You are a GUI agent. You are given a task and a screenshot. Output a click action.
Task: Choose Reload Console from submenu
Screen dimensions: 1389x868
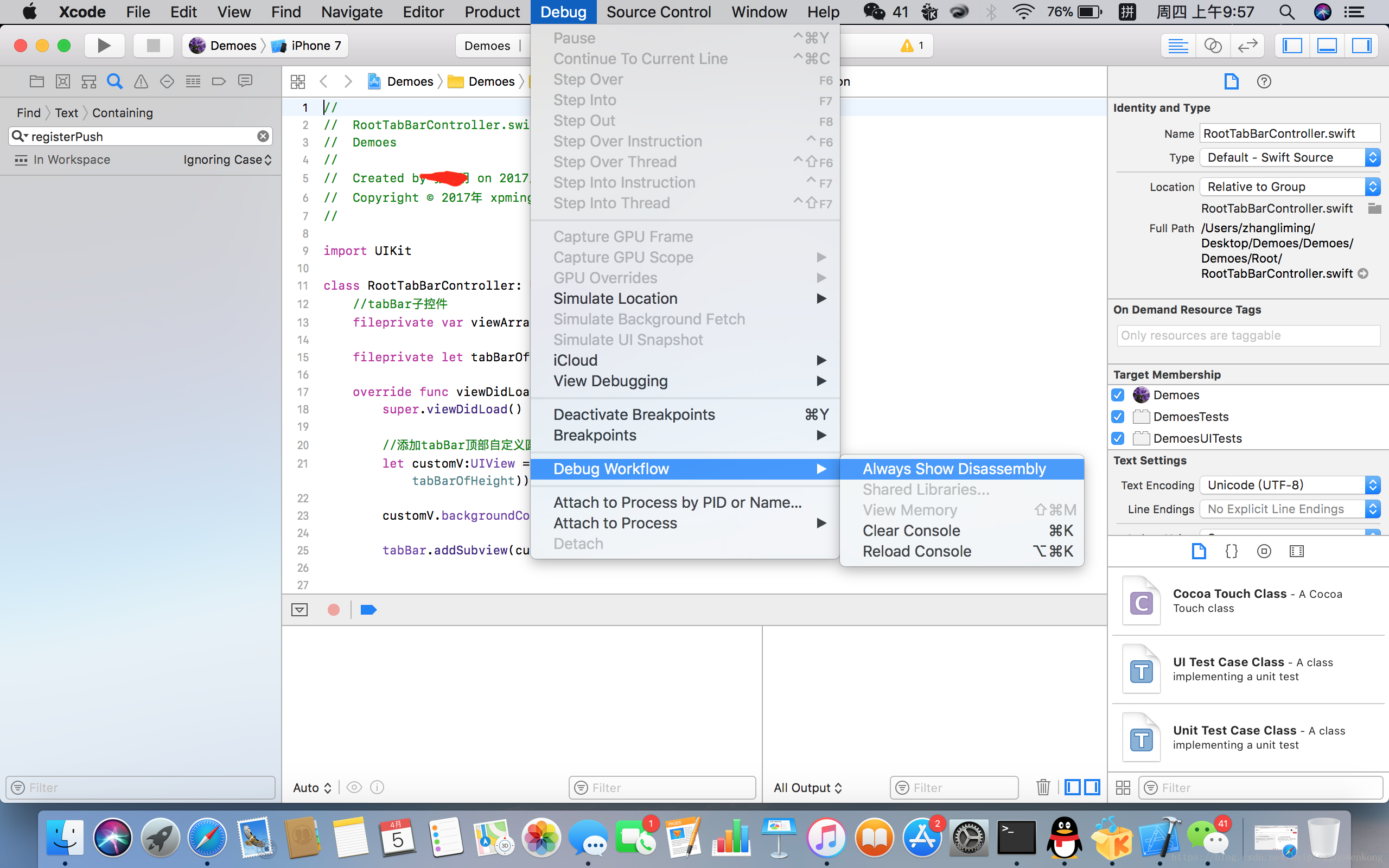[962, 551]
